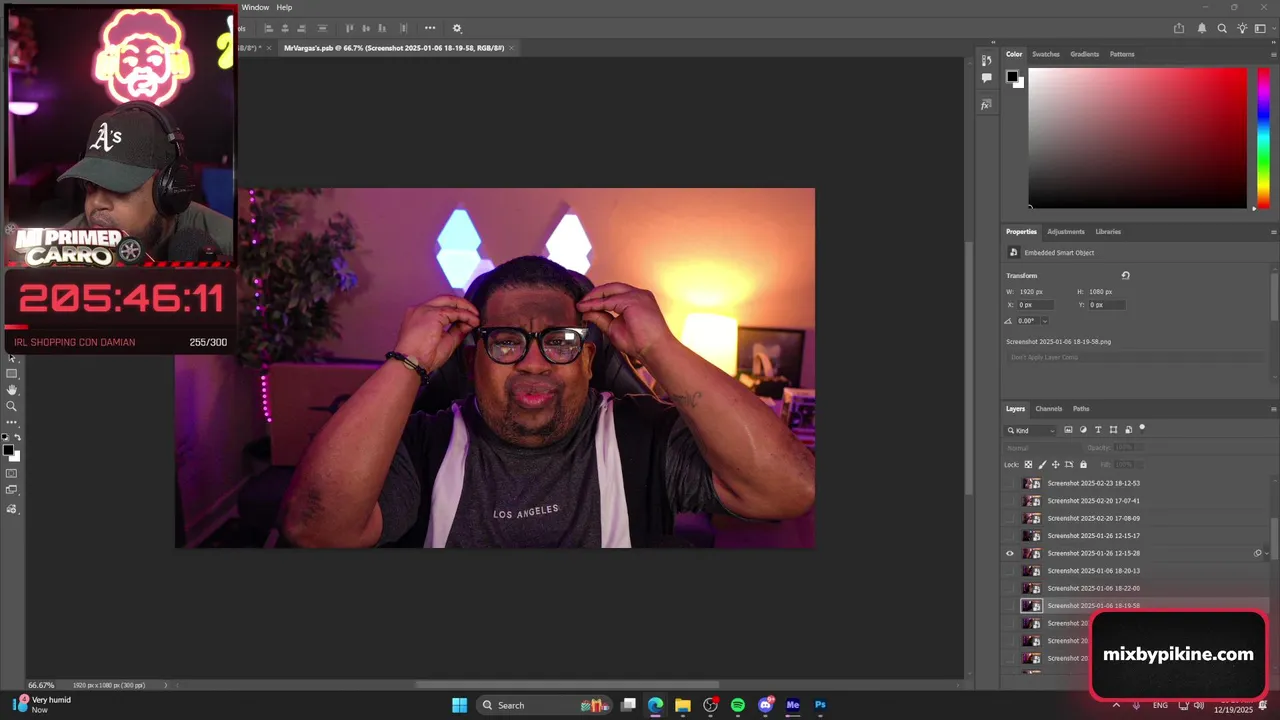Open the options bar settings gear

[x=457, y=28]
